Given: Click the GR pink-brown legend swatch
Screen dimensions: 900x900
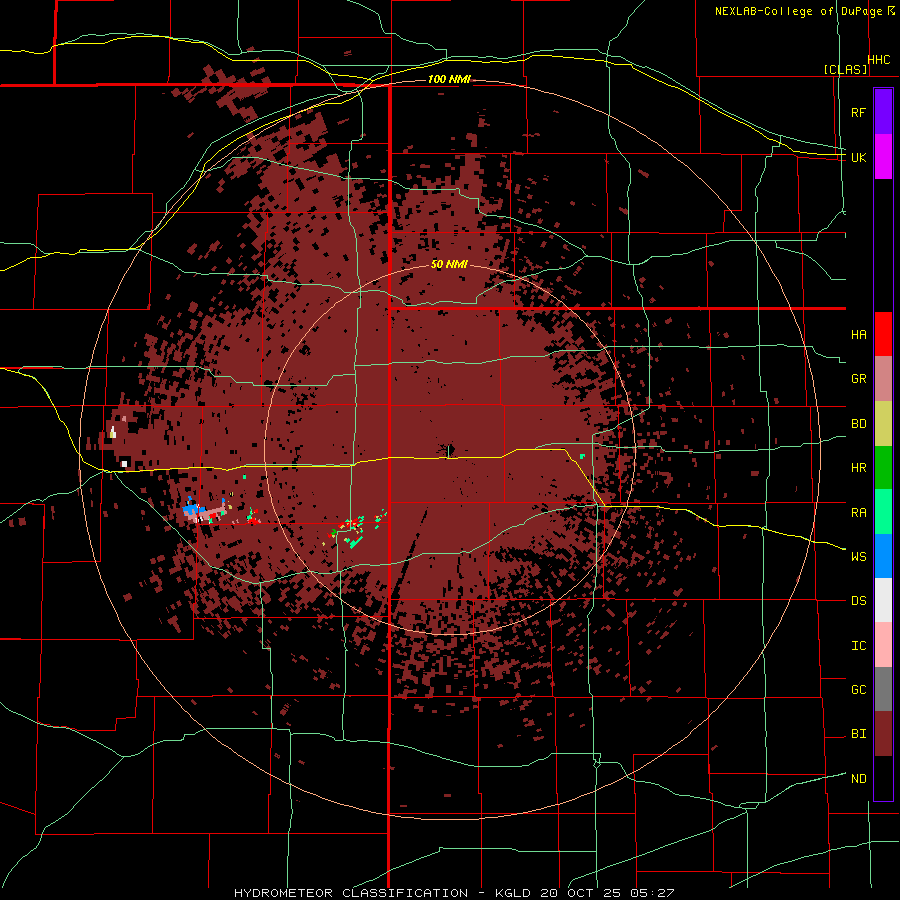Looking at the screenshot, I should 883,378.
